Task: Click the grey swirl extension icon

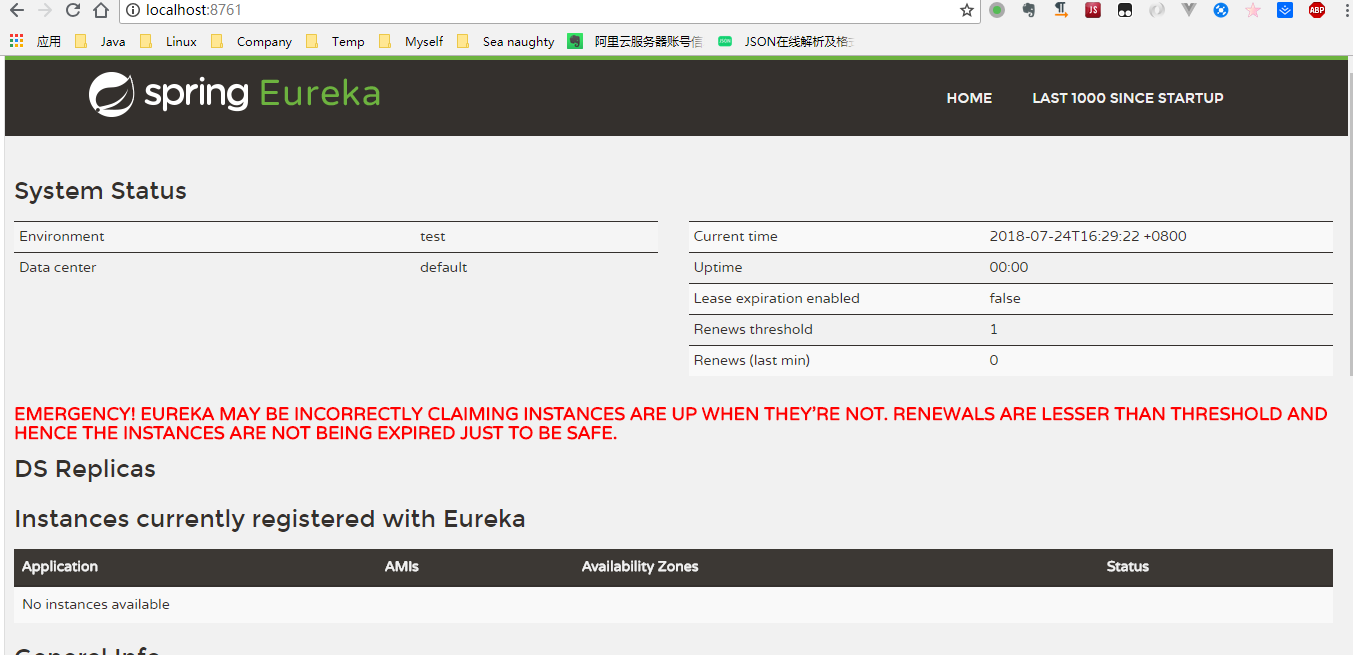Action: click(x=1157, y=10)
